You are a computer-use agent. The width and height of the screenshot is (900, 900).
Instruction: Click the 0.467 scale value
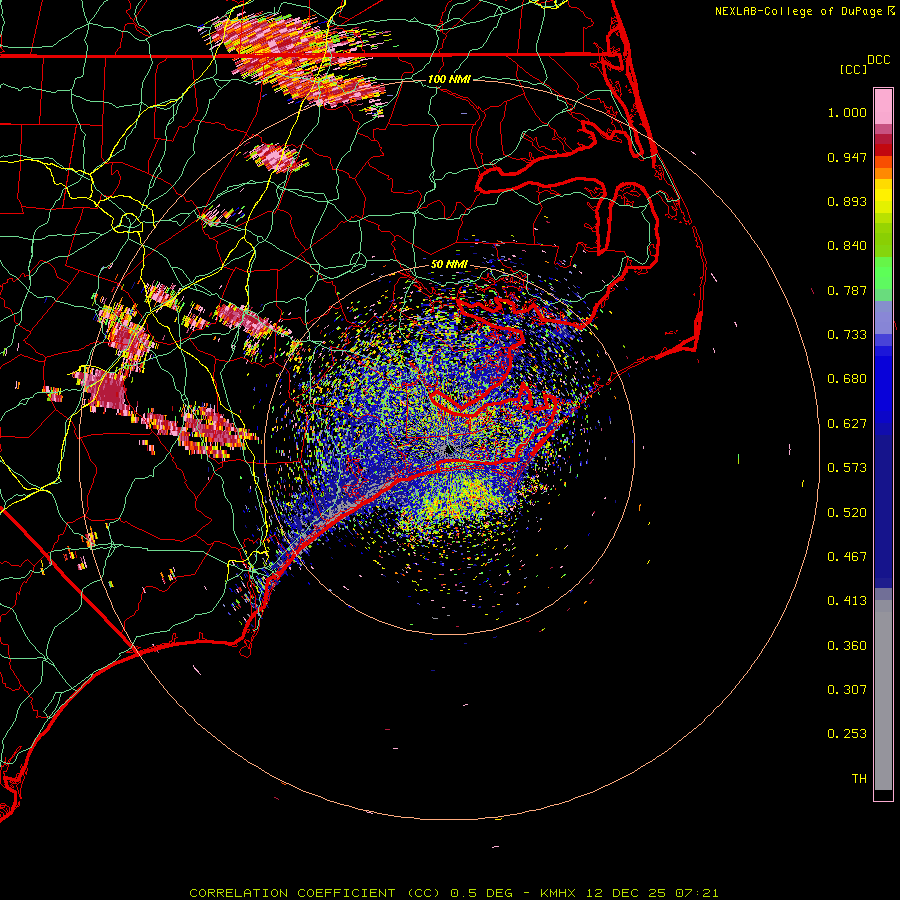(847, 557)
